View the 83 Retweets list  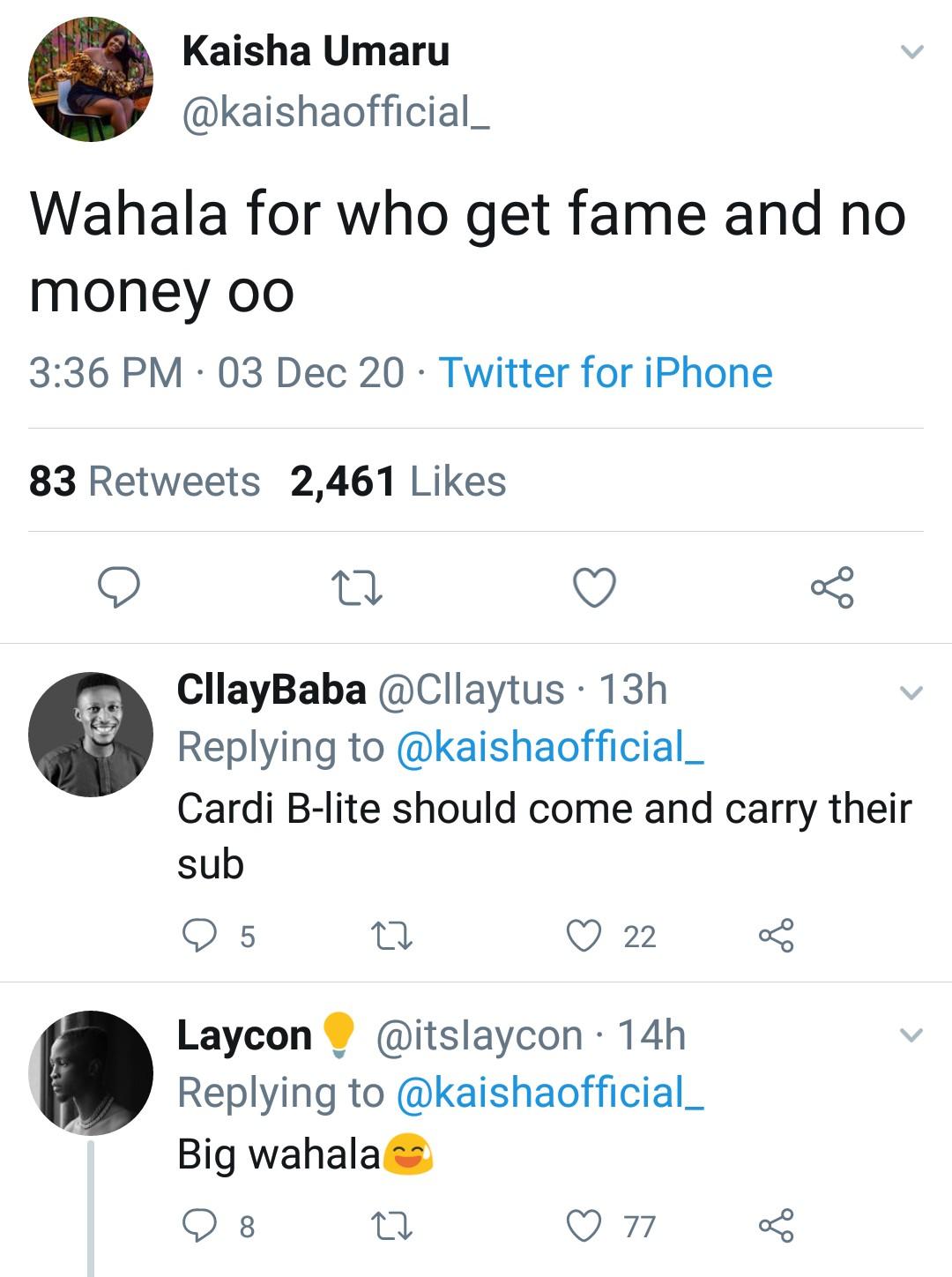pos(145,482)
